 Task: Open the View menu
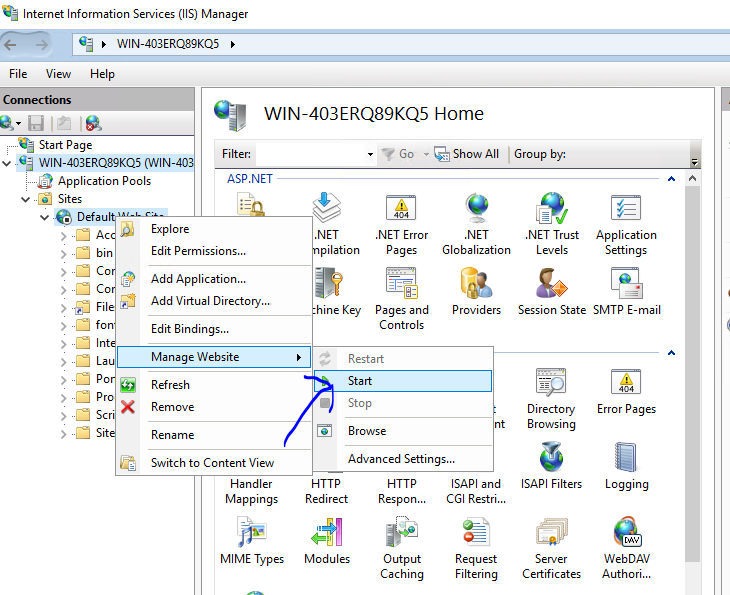(x=58, y=74)
